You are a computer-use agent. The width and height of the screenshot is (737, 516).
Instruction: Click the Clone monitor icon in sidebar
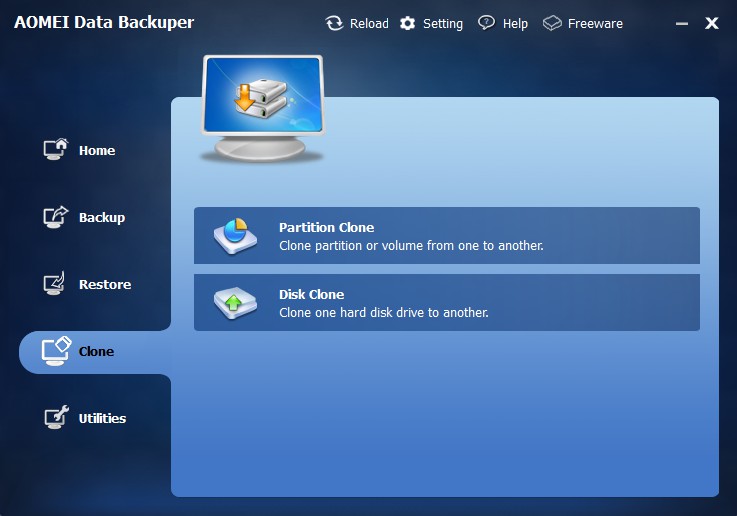[56, 351]
